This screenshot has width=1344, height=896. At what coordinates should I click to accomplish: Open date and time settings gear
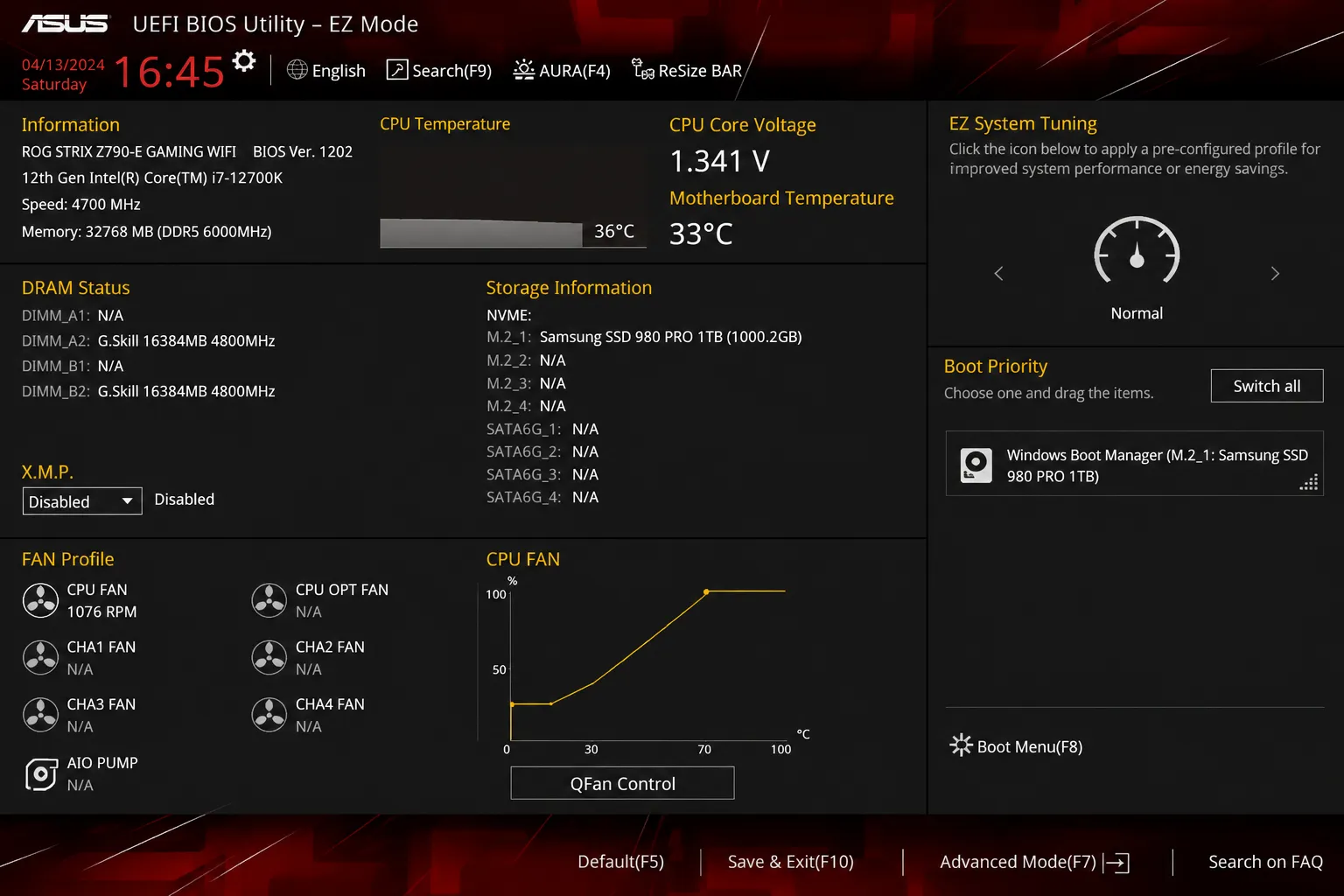244,60
